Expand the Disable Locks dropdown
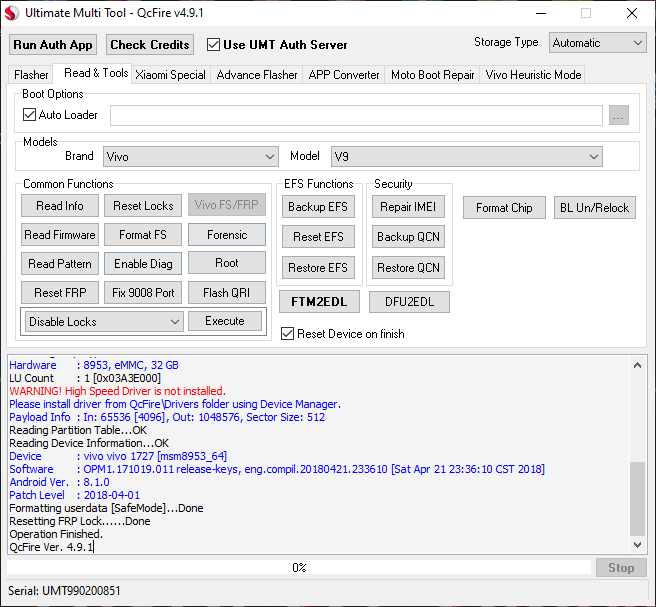This screenshot has width=656, height=607. 104,322
